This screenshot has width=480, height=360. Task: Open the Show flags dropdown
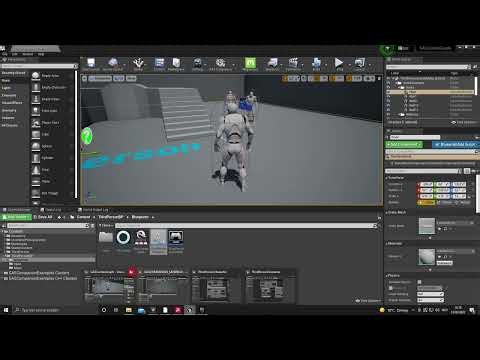131,79
